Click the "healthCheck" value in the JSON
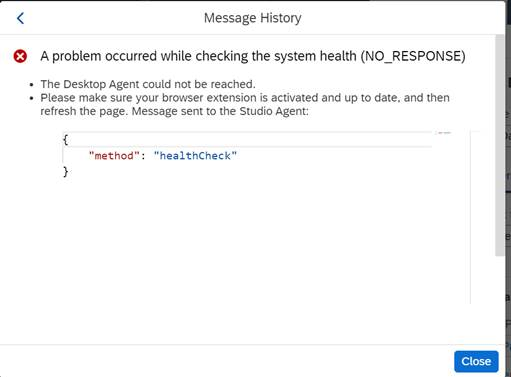The width and height of the screenshot is (511, 377). [195, 156]
